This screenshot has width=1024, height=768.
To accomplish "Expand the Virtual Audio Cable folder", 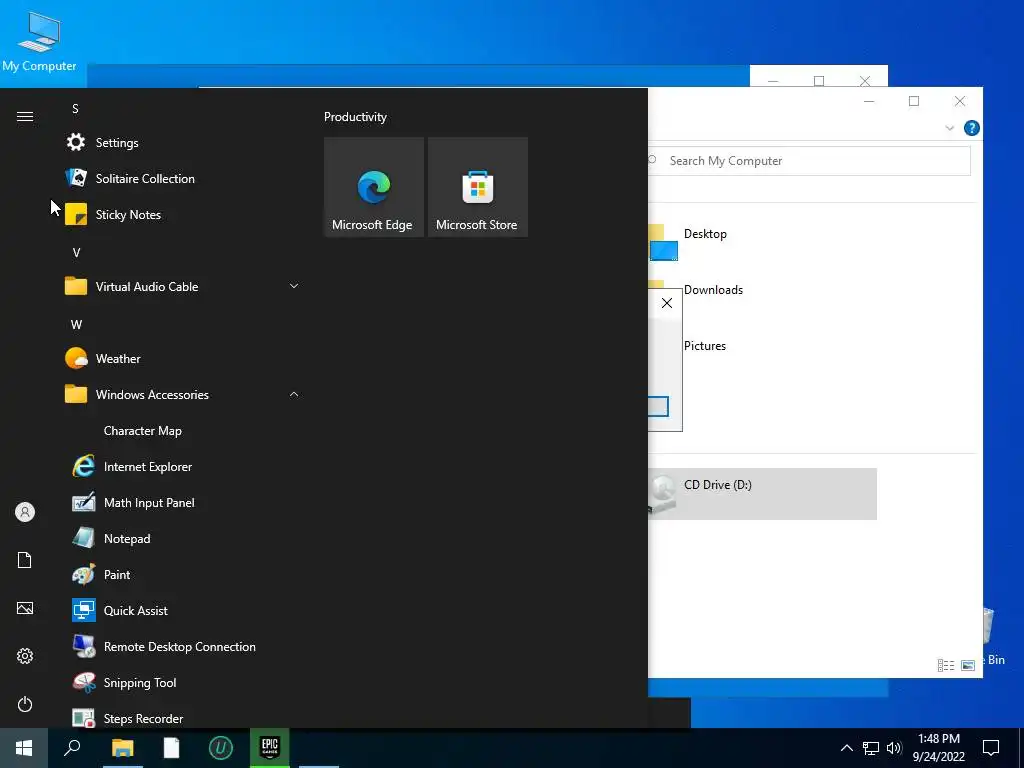I will [x=183, y=286].
